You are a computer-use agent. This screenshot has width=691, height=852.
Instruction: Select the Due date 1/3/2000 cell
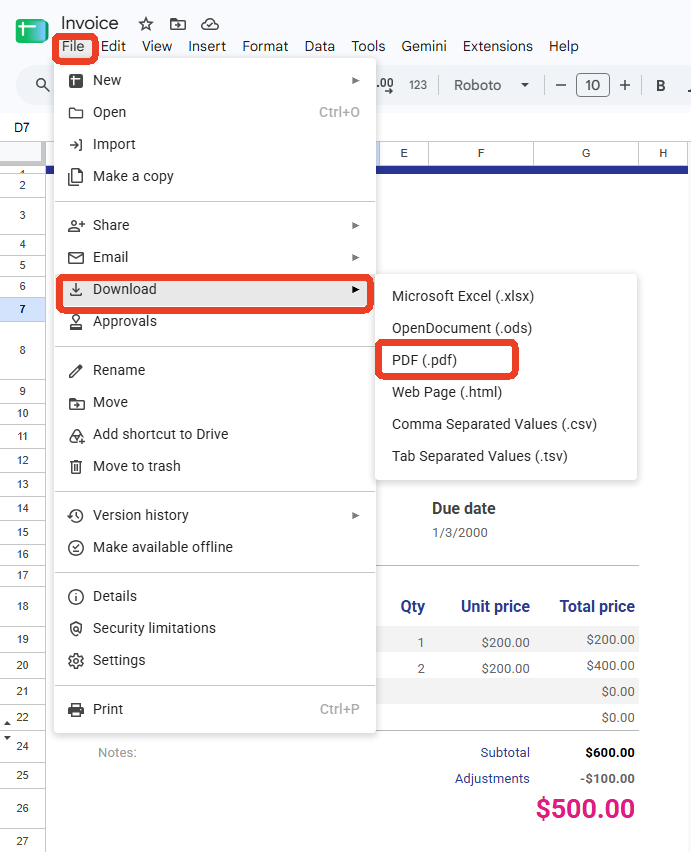(460, 533)
